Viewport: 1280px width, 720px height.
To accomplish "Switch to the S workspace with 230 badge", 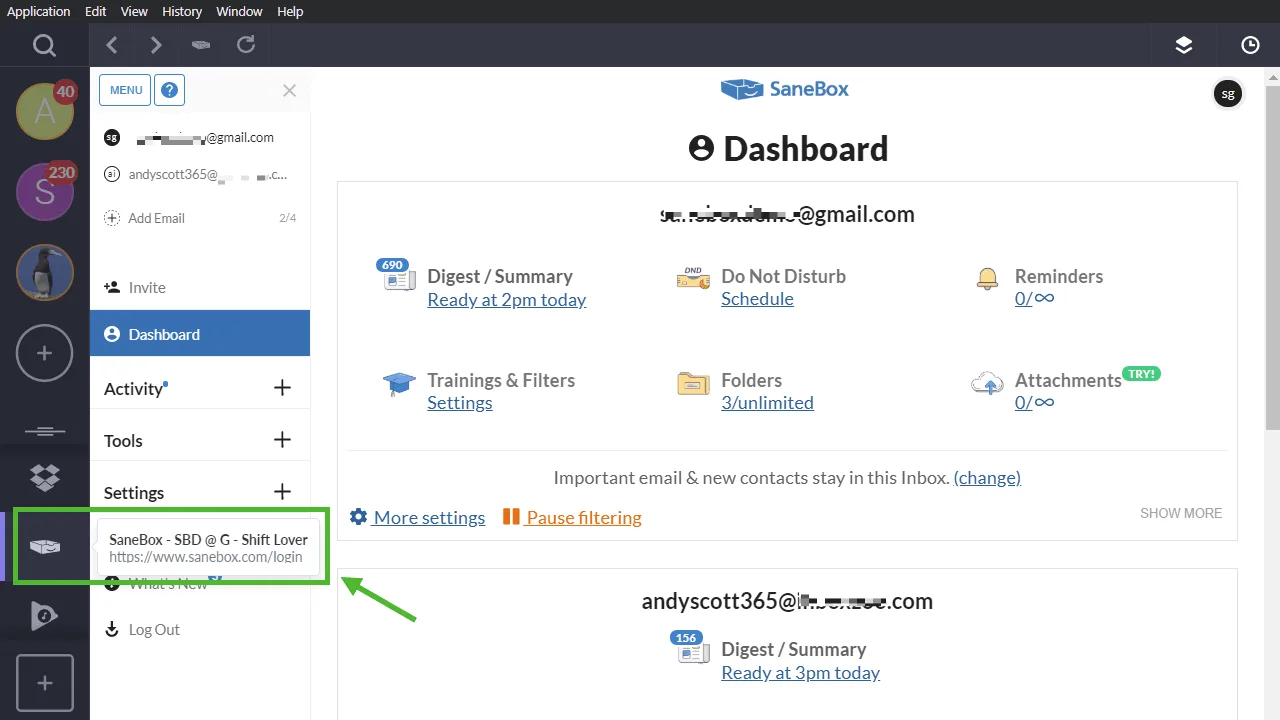I will pyautogui.click(x=45, y=191).
